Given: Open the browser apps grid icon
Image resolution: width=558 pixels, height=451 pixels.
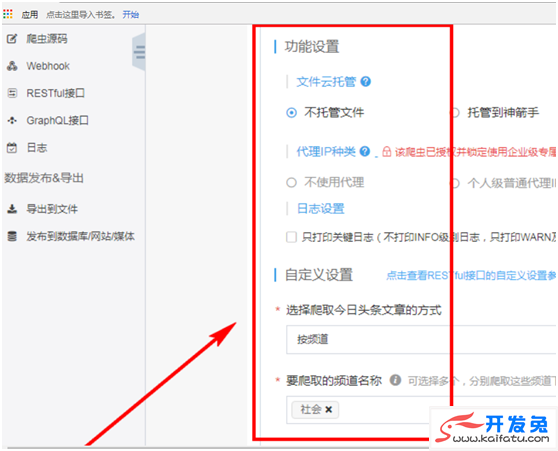Looking at the screenshot, I should point(7,14).
